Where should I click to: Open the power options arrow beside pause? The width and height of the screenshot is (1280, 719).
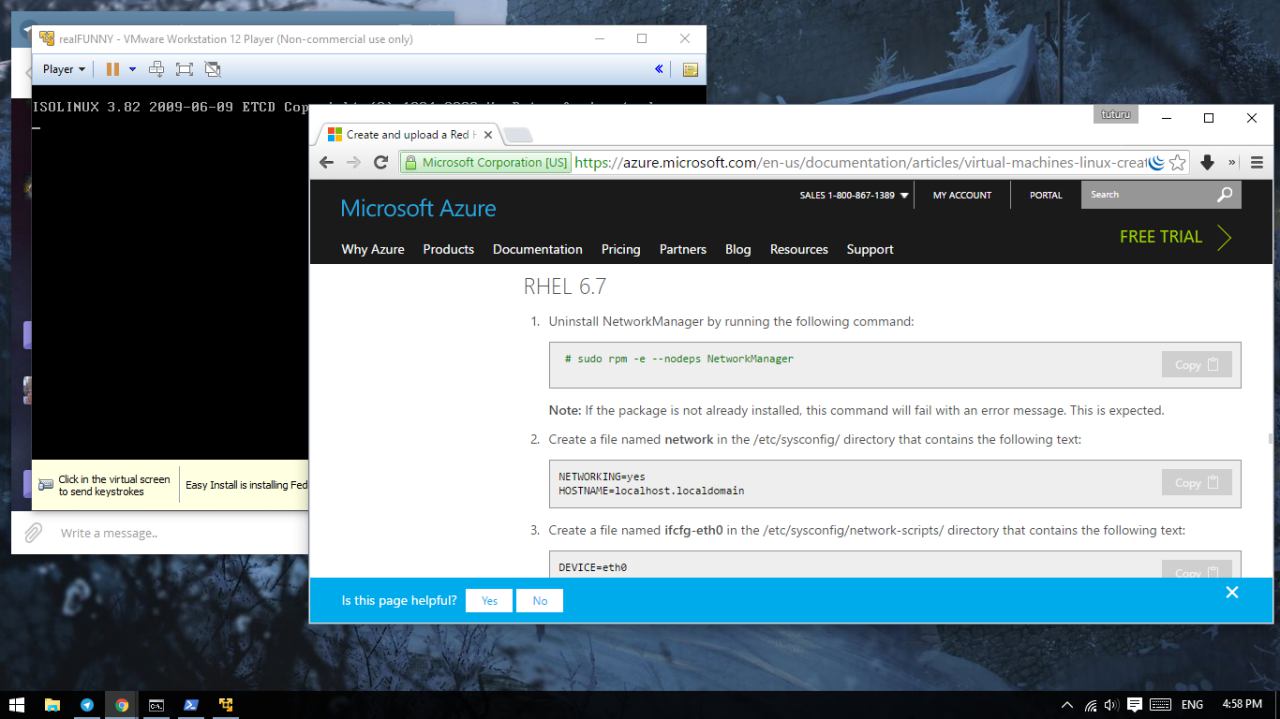pos(132,69)
